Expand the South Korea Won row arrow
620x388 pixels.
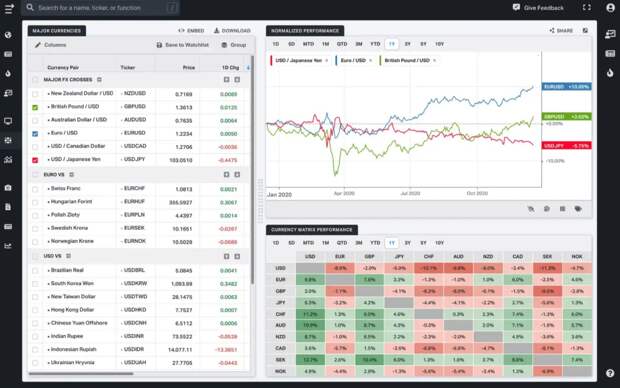tap(48, 284)
